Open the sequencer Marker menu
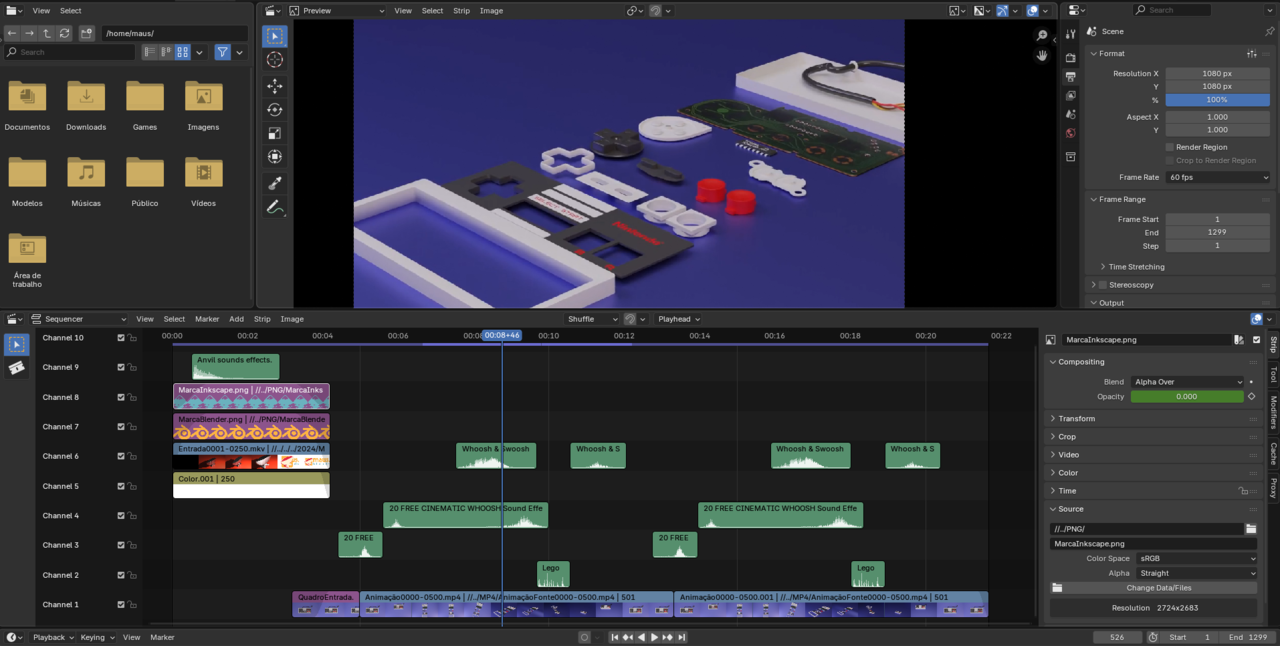Viewport: 1280px width, 646px height. 207,319
